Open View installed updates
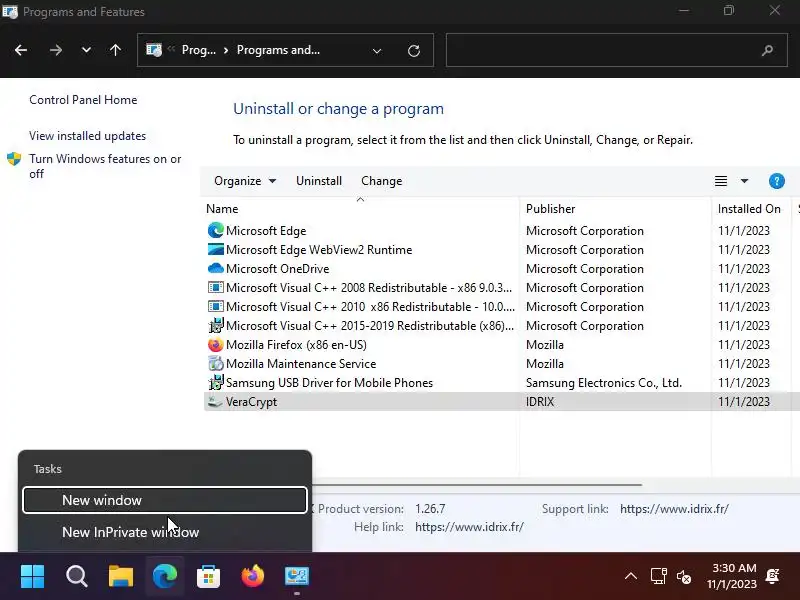Screen dimensions: 800x600 tap(87, 136)
